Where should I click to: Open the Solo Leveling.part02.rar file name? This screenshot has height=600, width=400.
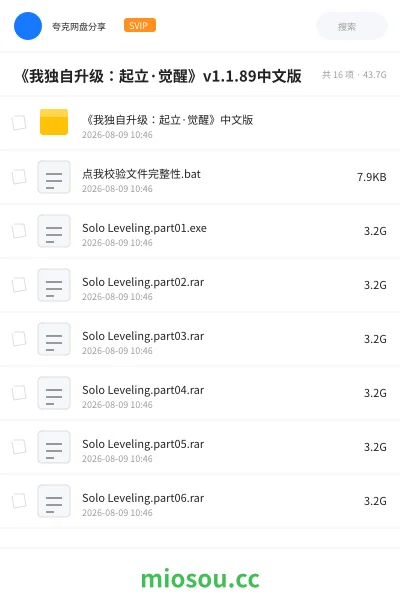[143, 282]
